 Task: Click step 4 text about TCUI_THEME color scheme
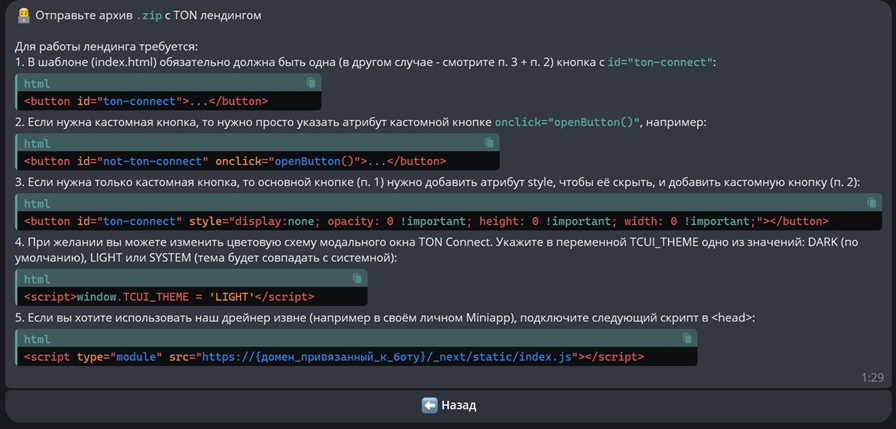(437, 250)
